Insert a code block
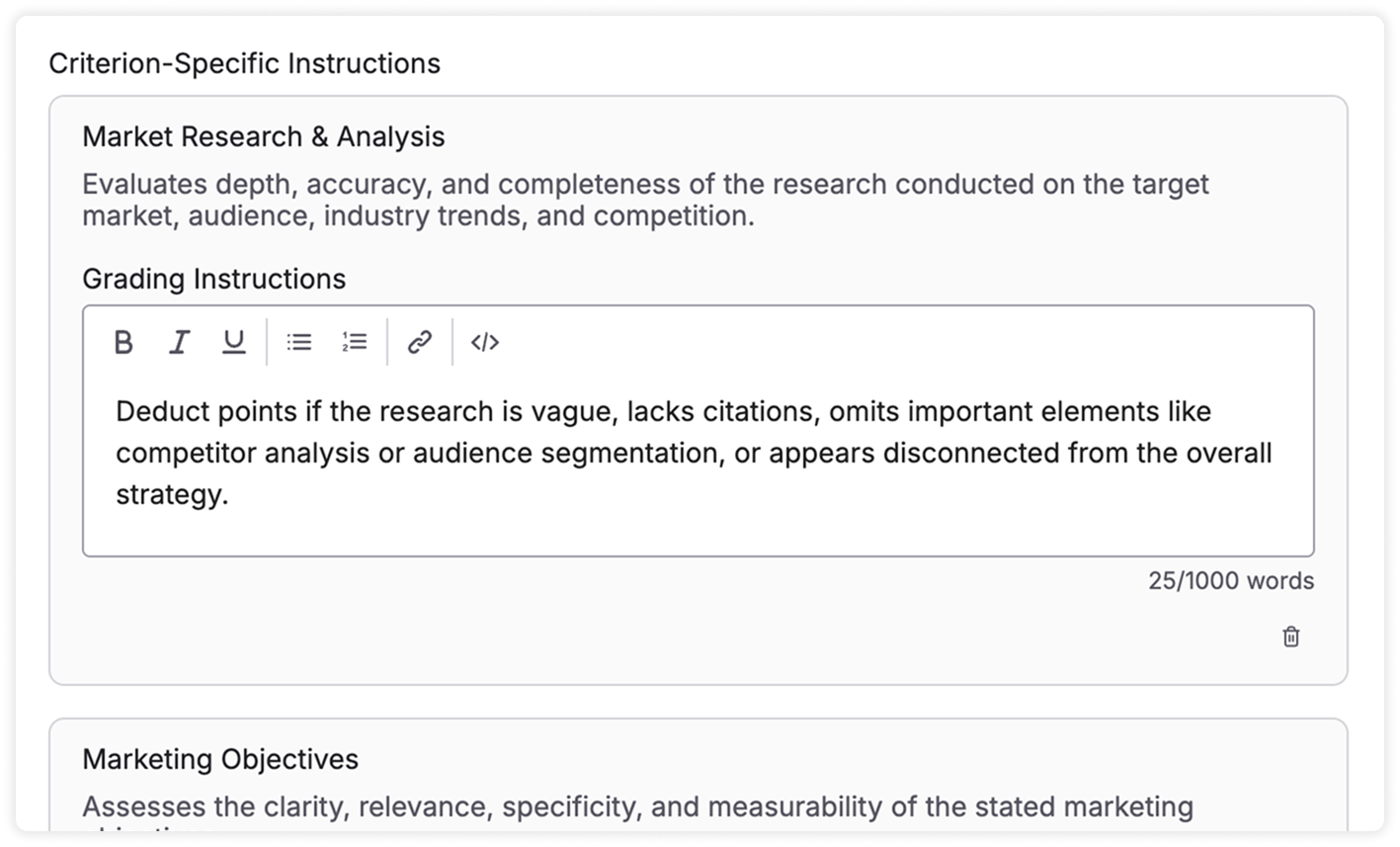1400x847 pixels. 484,342
